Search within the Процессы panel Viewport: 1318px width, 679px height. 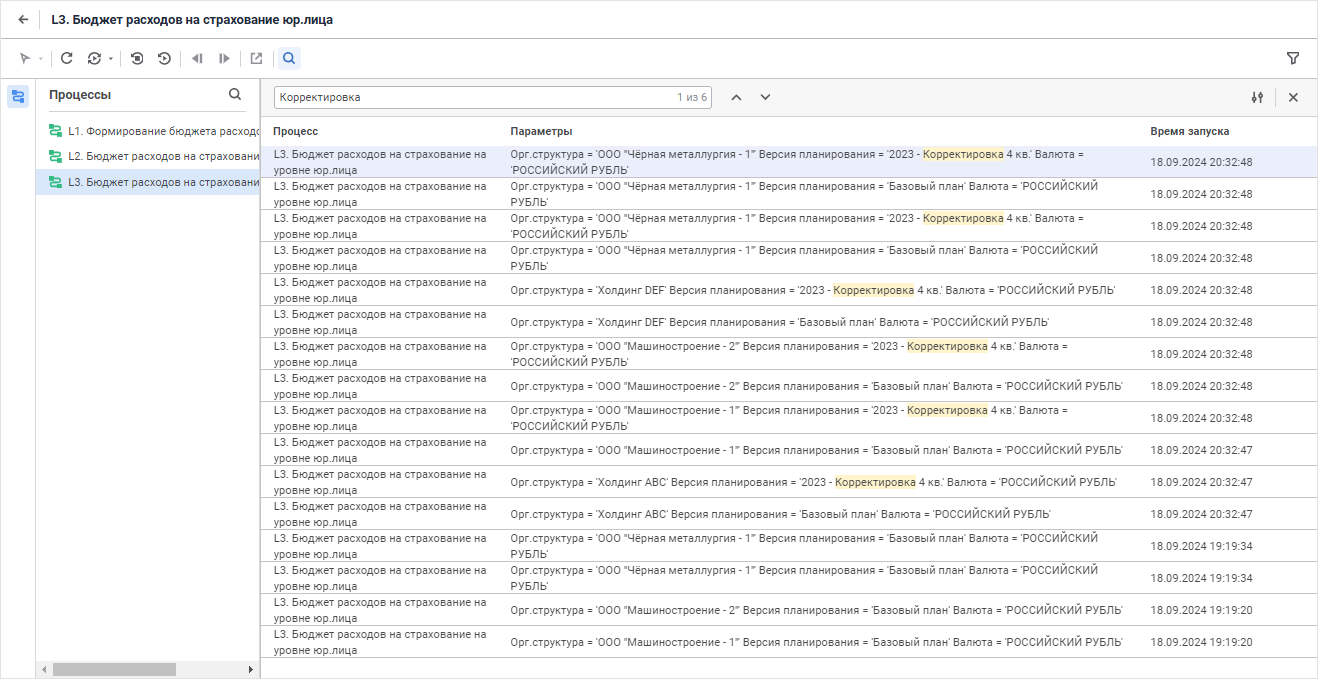coord(235,95)
